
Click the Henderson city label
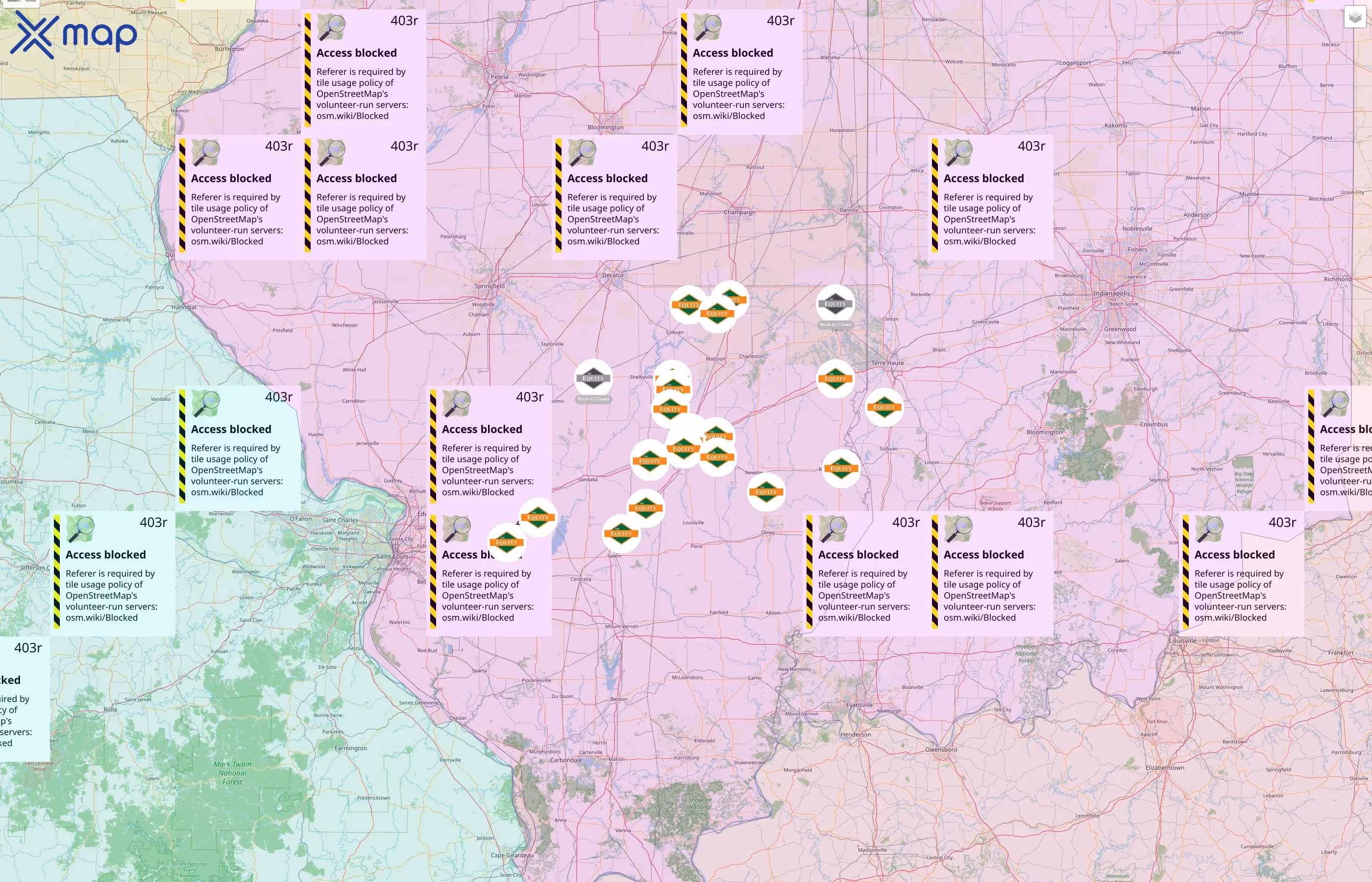pos(856,735)
